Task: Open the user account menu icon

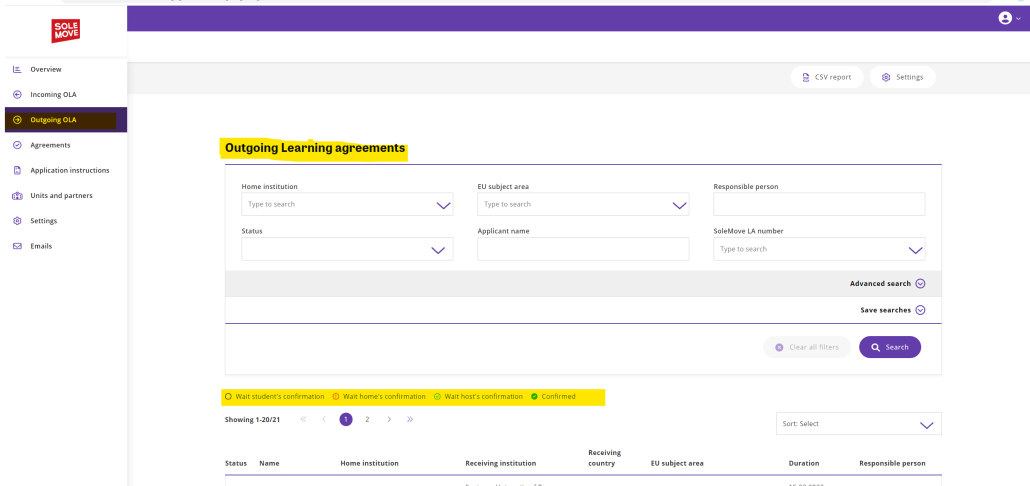Action: tap(1004, 18)
